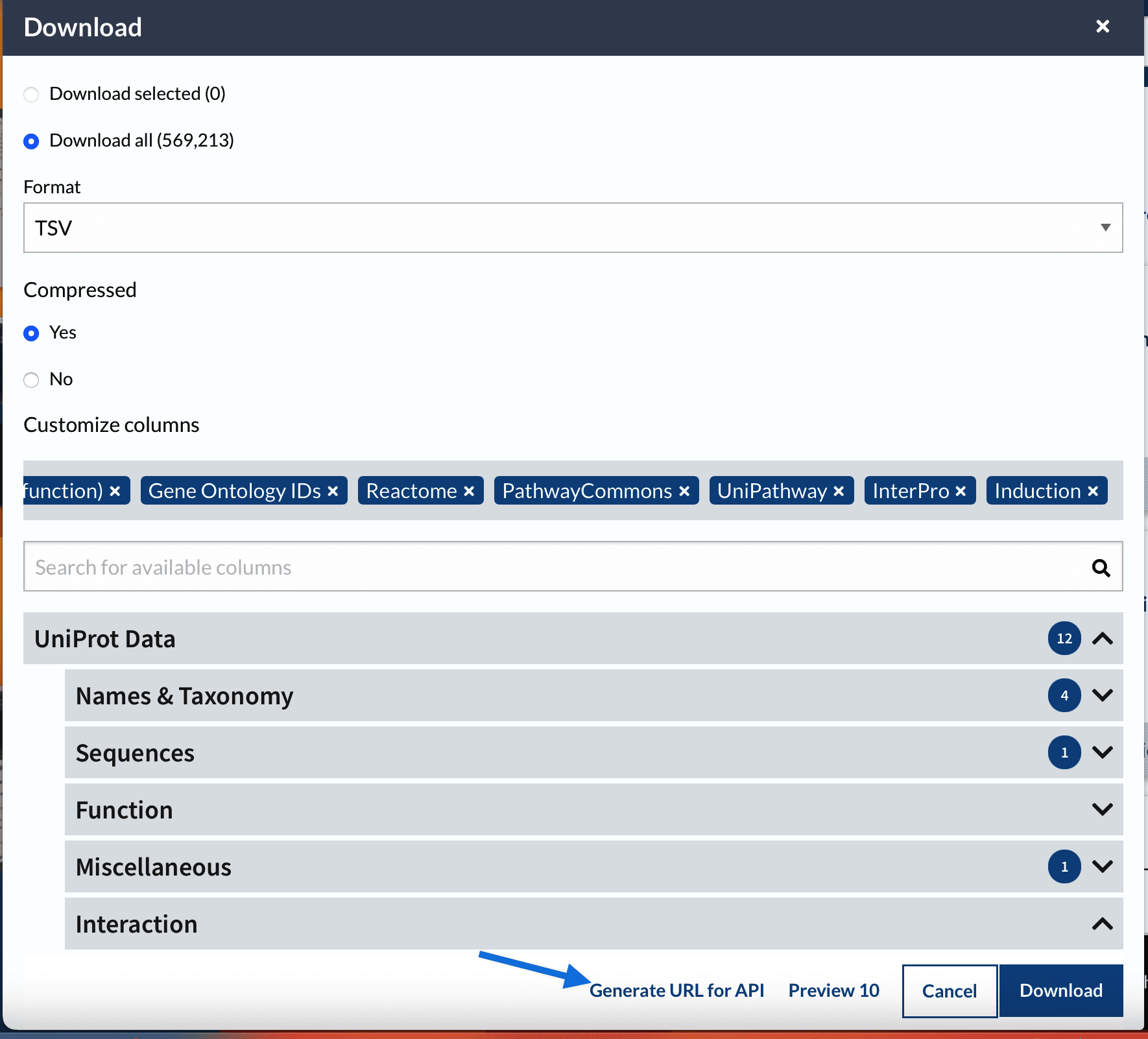Screen dimensions: 1148x1039
Task: Collapse the Interaction section
Action: pos(1103,924)
